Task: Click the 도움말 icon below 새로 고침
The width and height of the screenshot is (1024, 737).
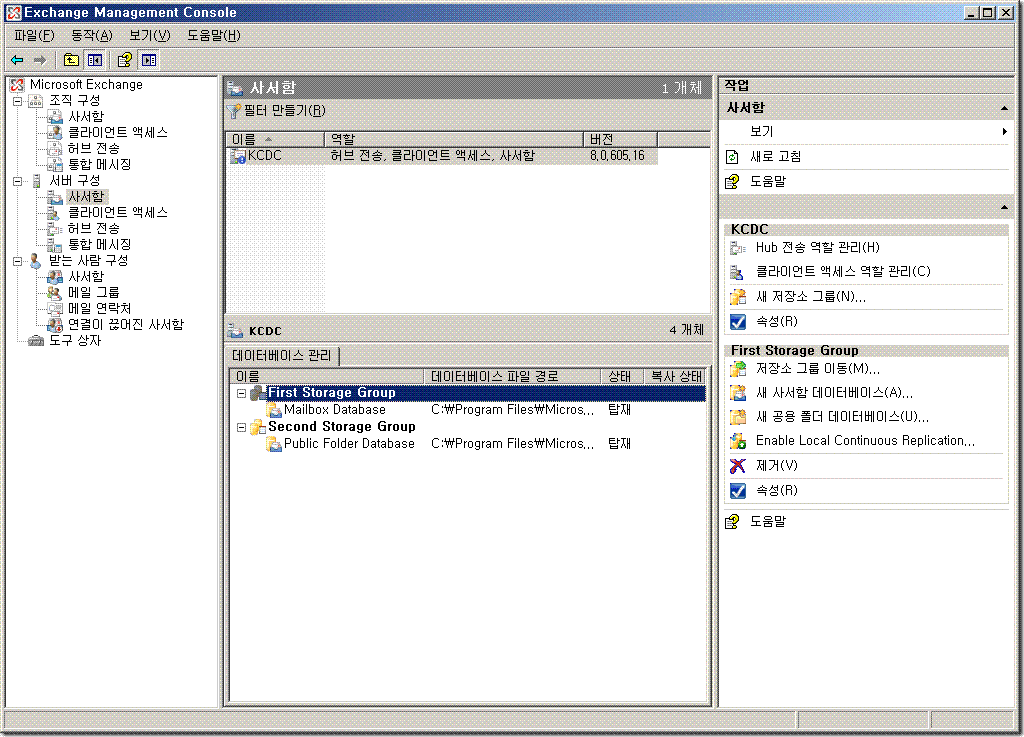Action: [x=732, y=181]
